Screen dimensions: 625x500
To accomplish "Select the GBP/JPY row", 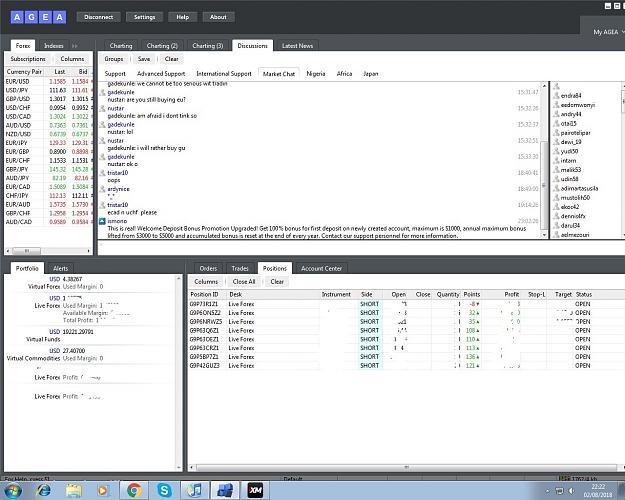I will click(x=48, y=169).
